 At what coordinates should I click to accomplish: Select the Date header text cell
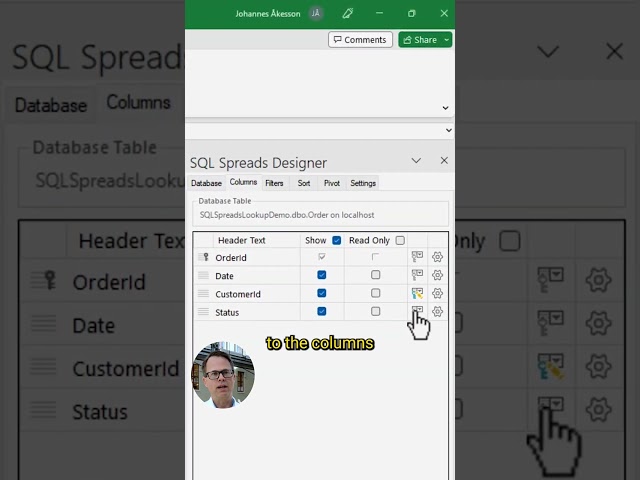(256, 276)
